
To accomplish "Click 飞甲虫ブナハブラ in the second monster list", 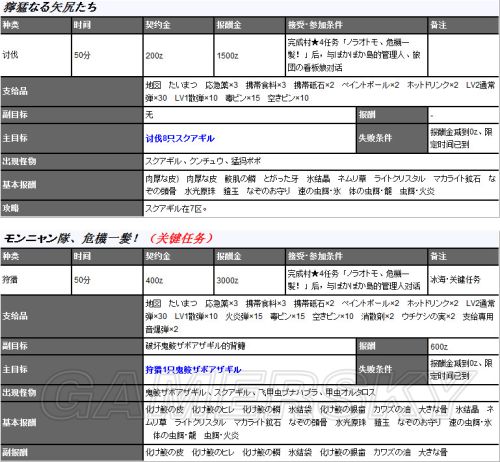I will (x=288, y=393).
